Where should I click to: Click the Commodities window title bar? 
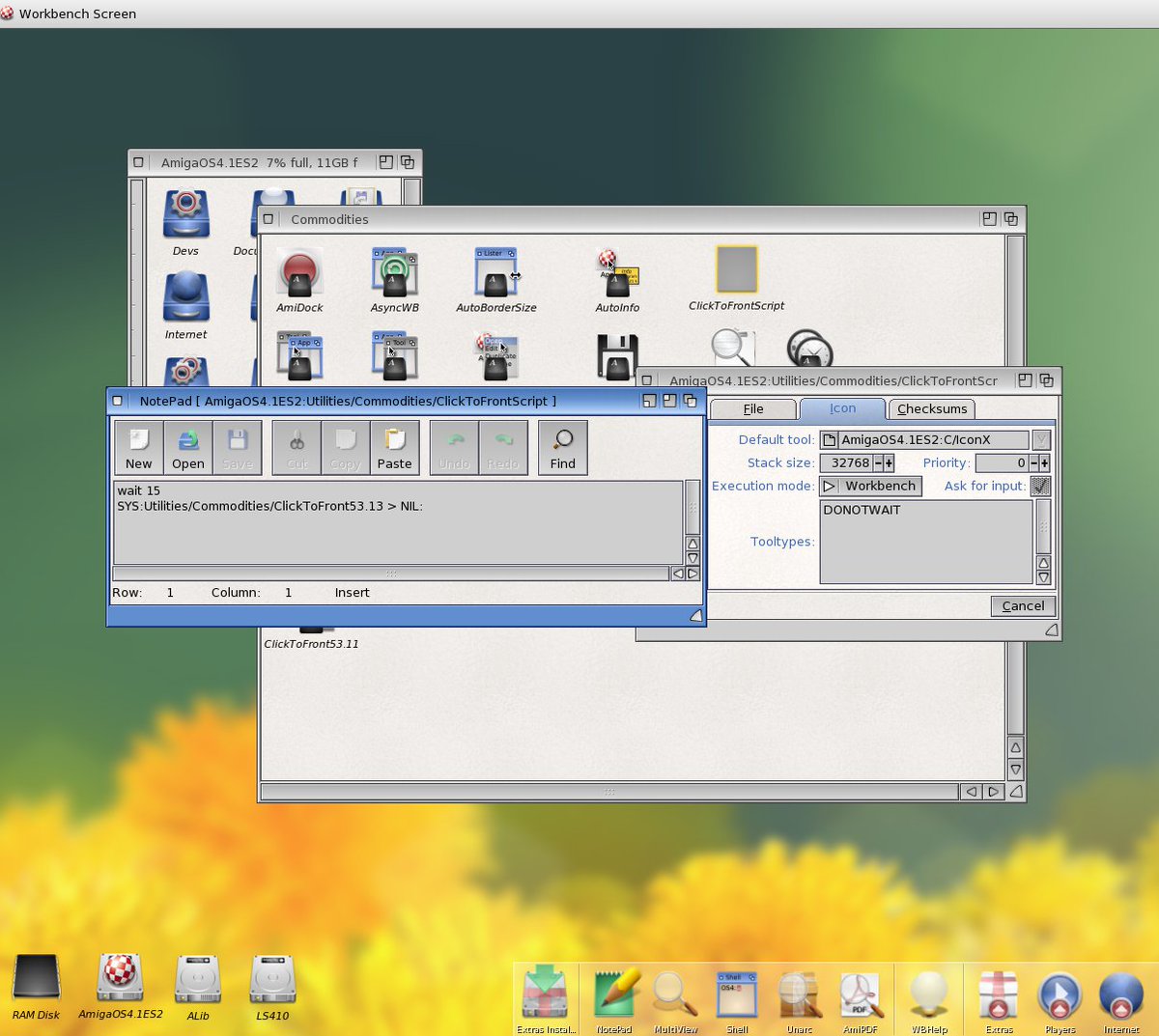tap(628, 219)
